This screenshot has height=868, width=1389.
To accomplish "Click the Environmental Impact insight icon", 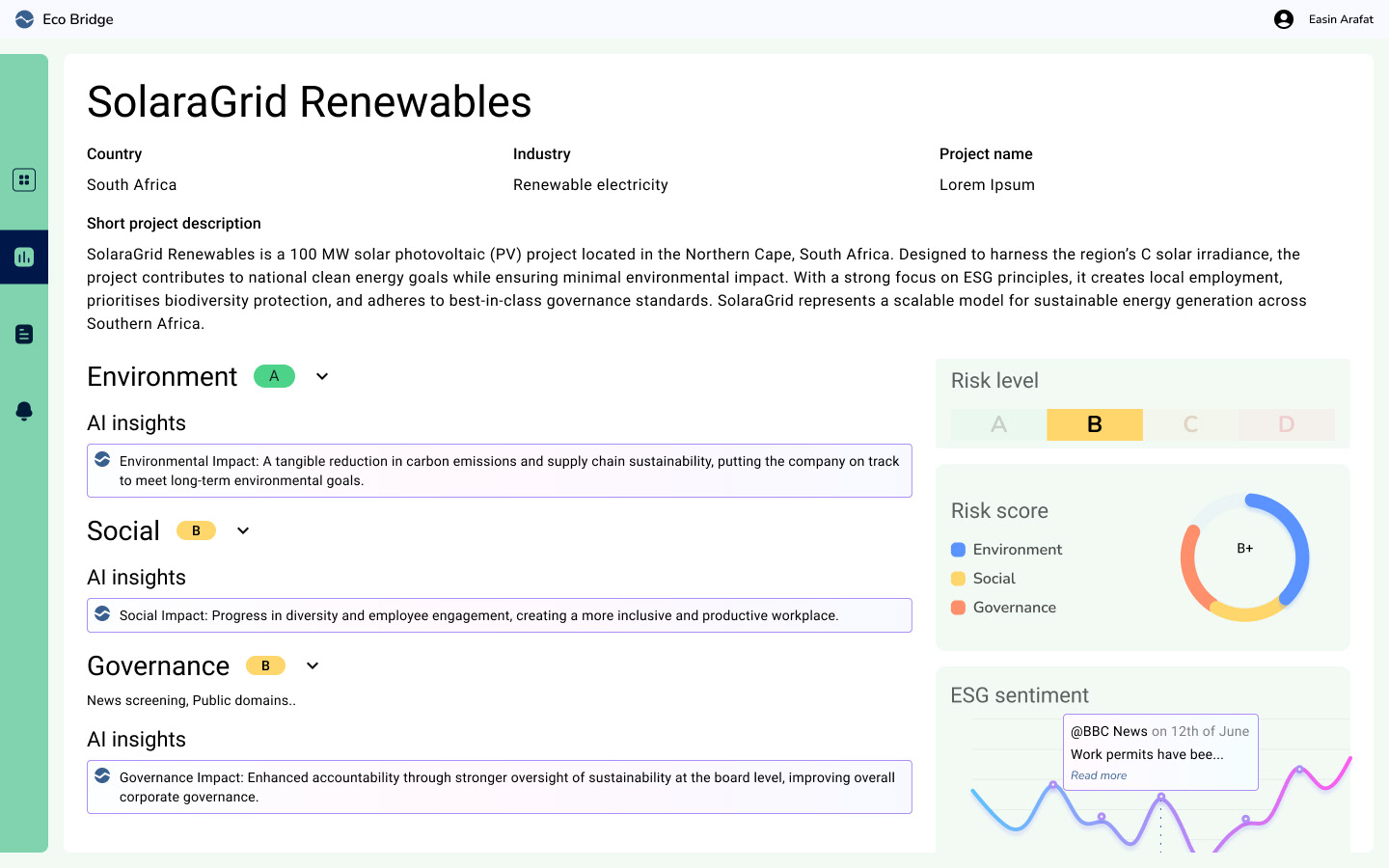I will click(x=102, y=460).
